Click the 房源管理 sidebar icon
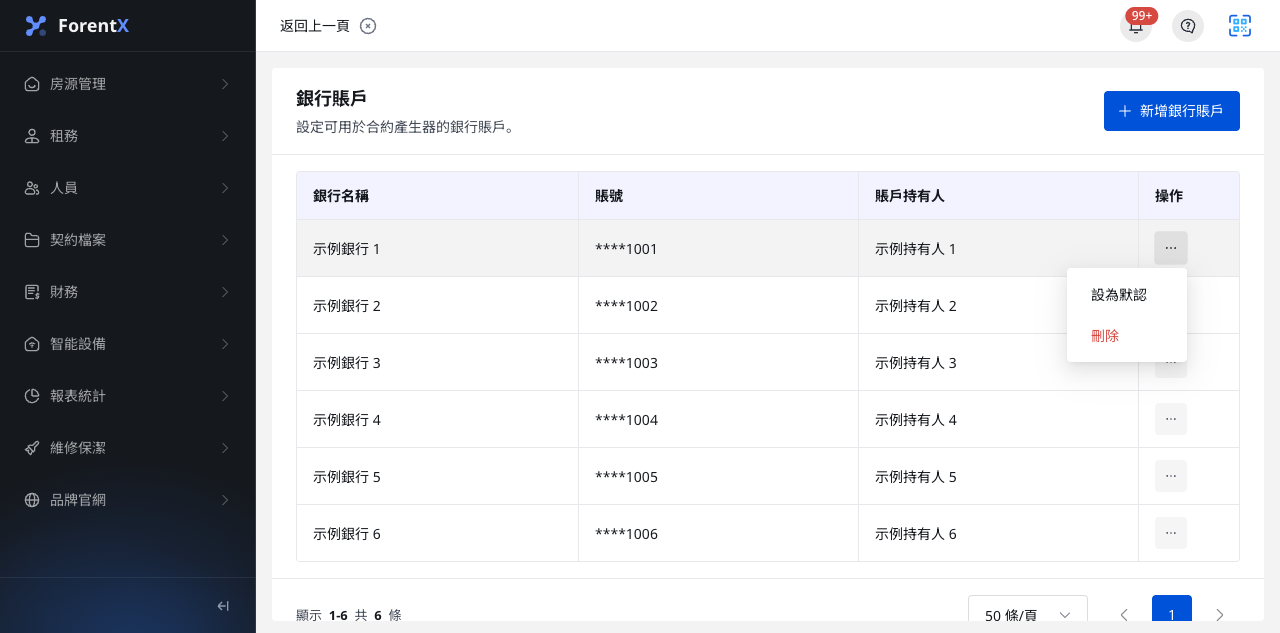The width and height of the screenshot is (1280, 633). (32, 84)
